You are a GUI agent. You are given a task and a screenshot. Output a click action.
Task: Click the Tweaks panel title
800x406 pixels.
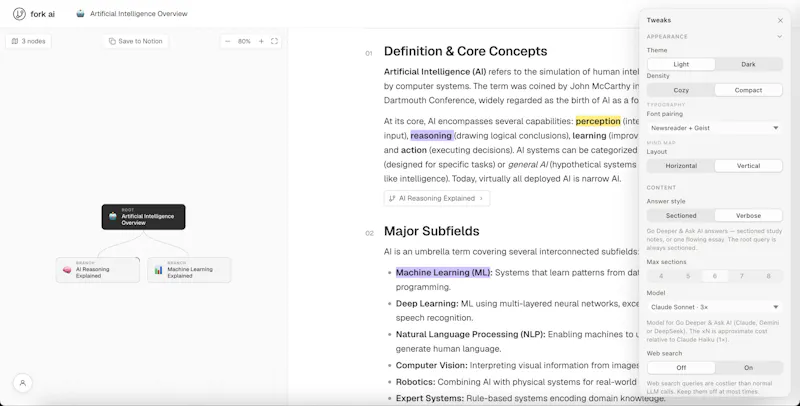point(659,20)
